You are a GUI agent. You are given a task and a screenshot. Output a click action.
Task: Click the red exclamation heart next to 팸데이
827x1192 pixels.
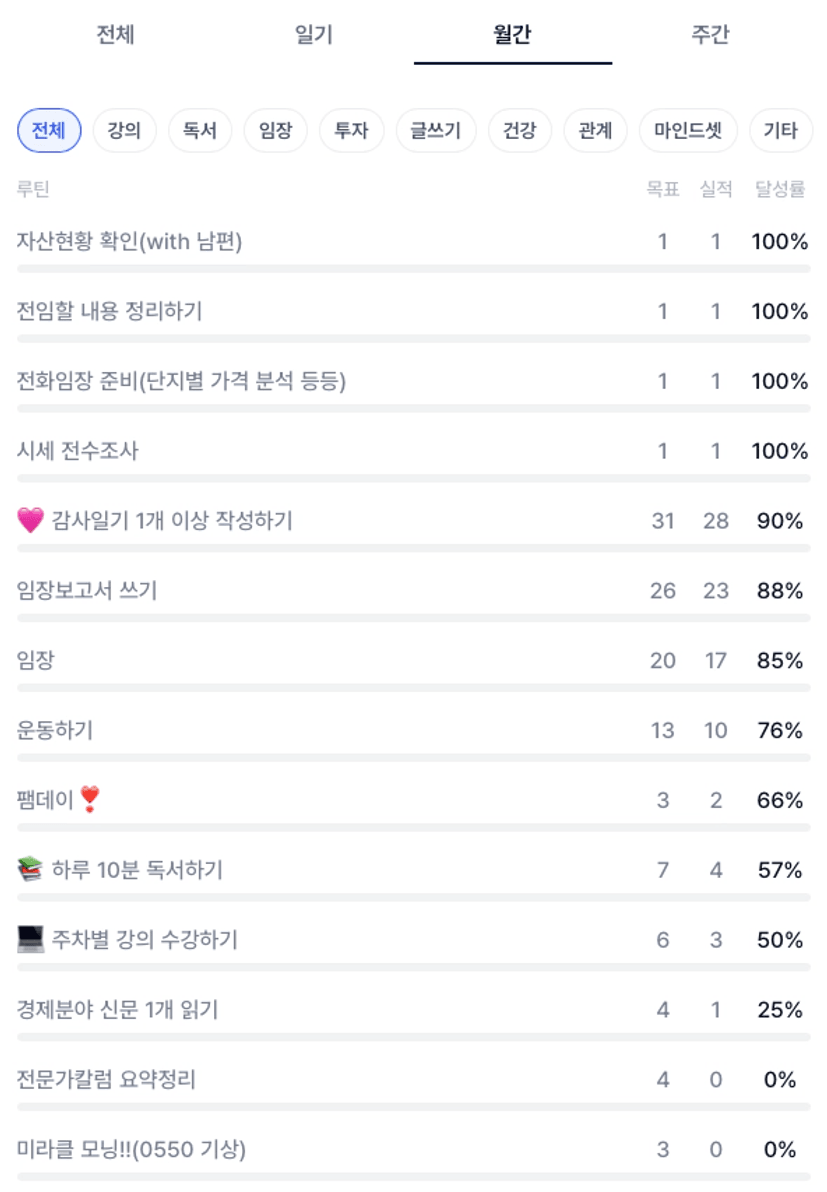point(90,800)
